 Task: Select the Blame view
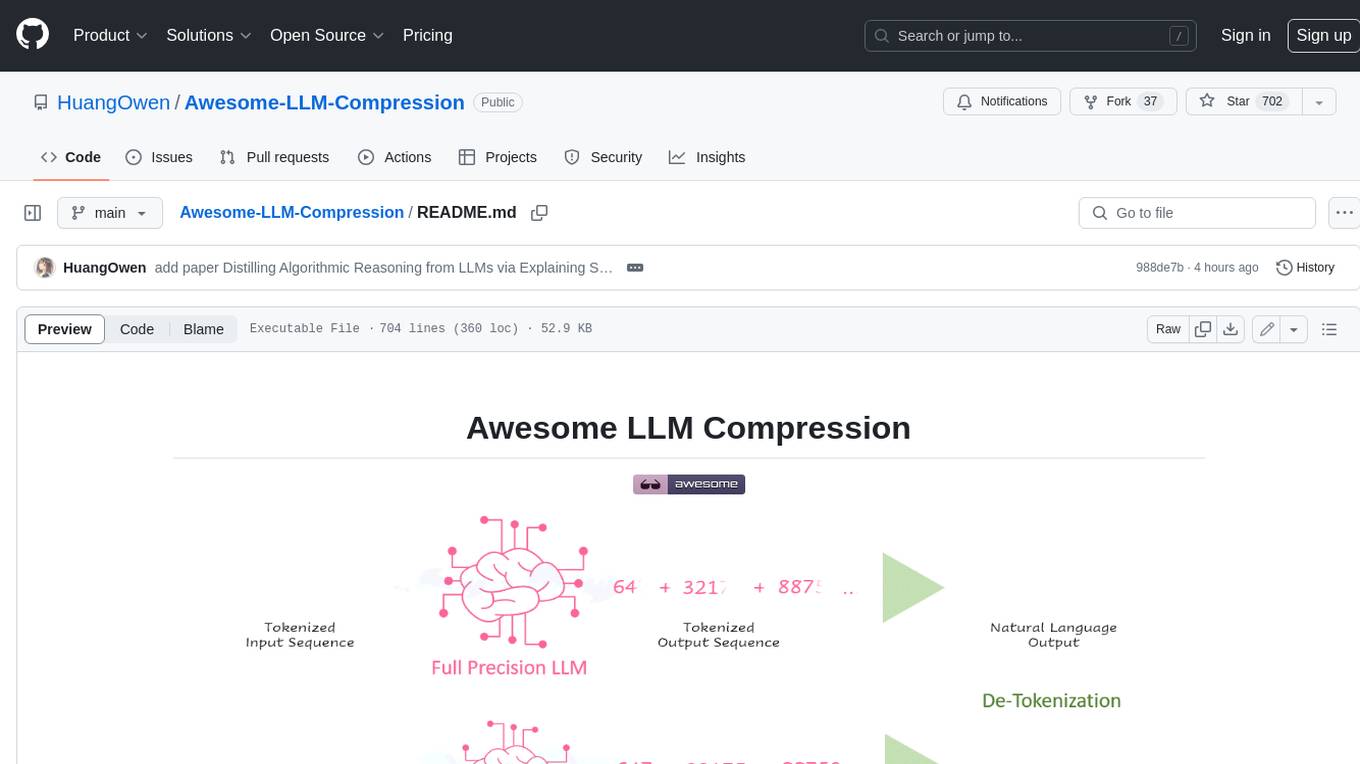point(203,329)
